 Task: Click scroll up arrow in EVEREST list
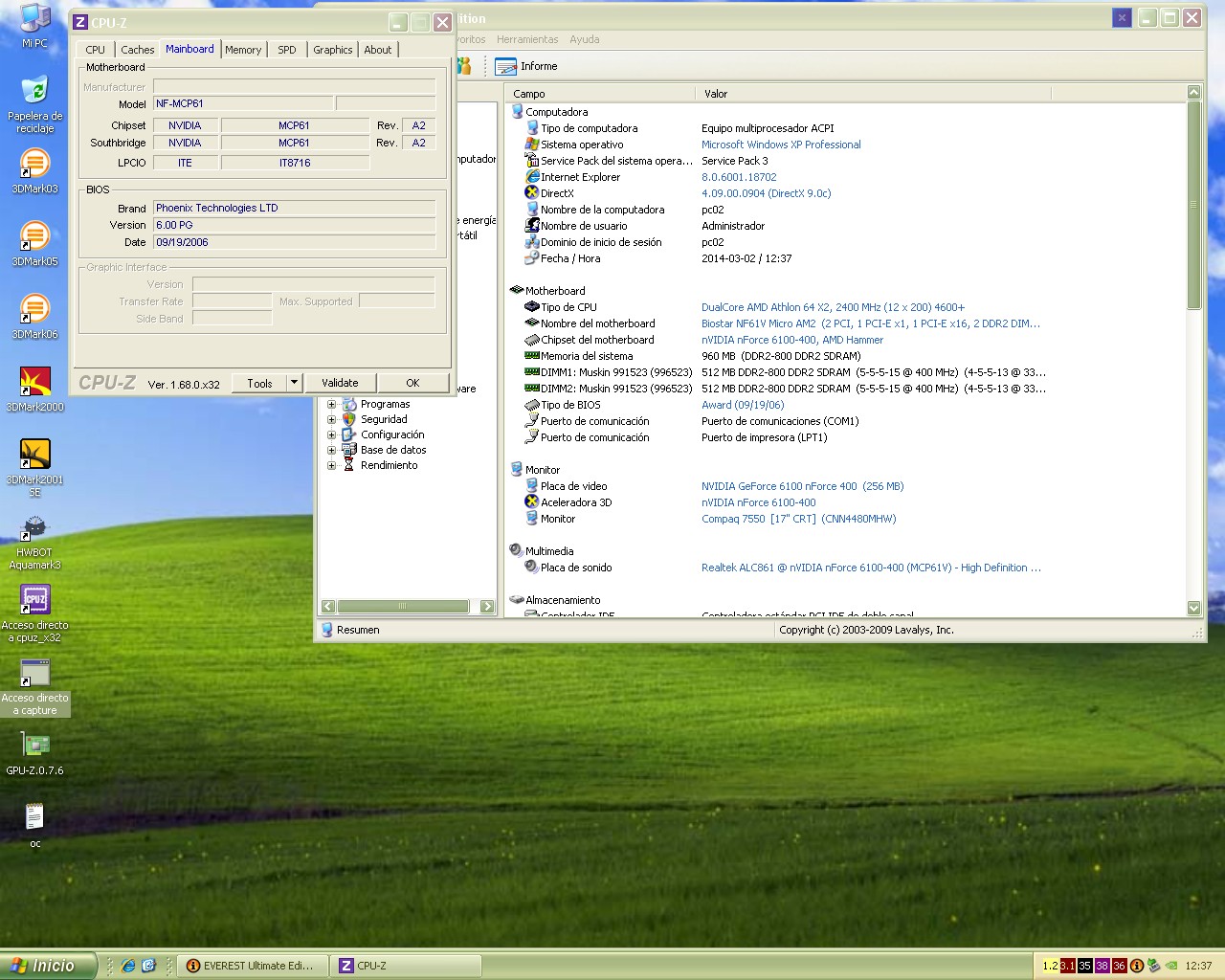tap(1193, 93)
